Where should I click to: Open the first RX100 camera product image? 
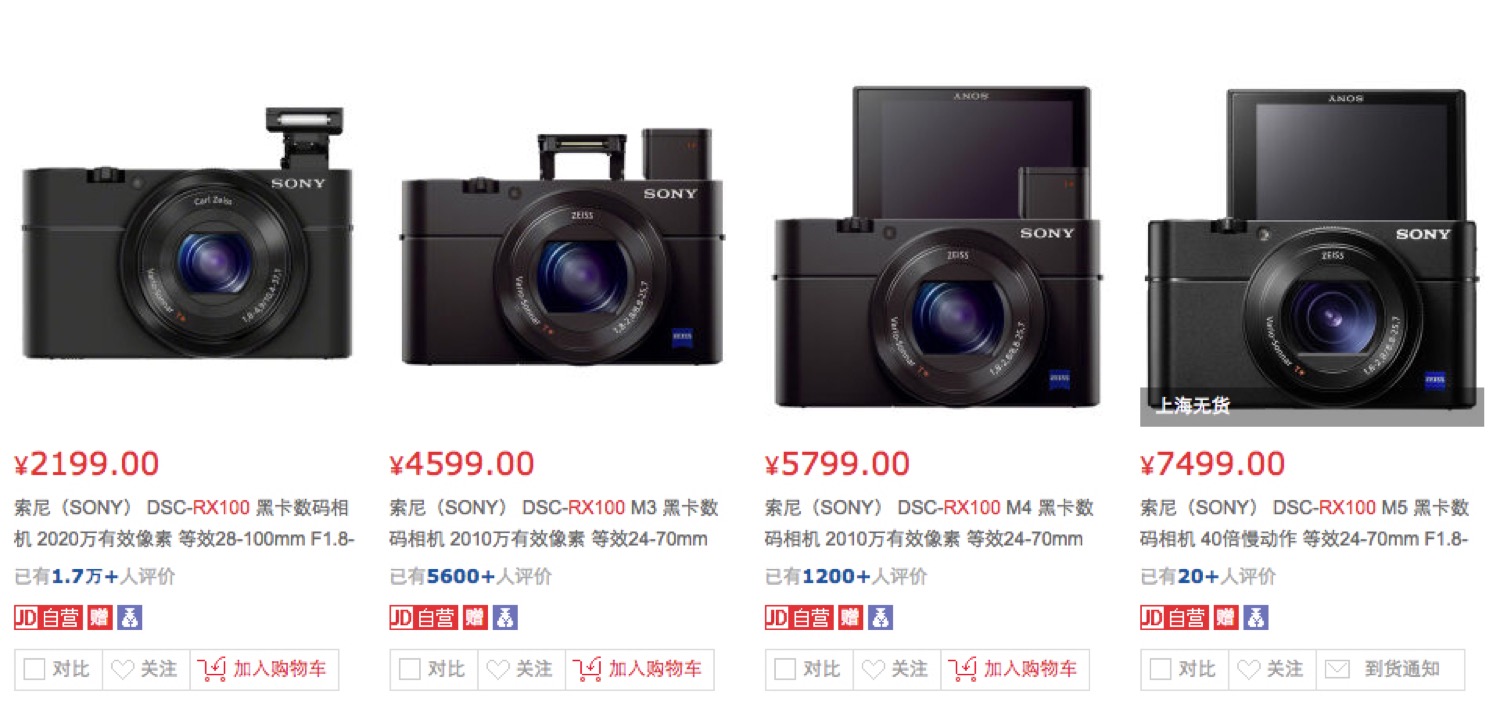[x=187, y=235]
